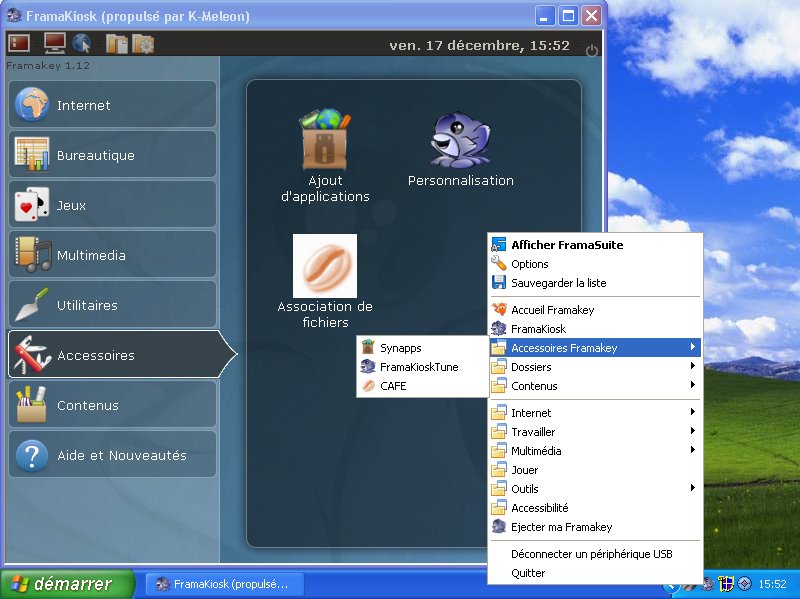800x599 pixels.
Task: Click the folder with gear toolbar icon
Action: tap(143, 44)
